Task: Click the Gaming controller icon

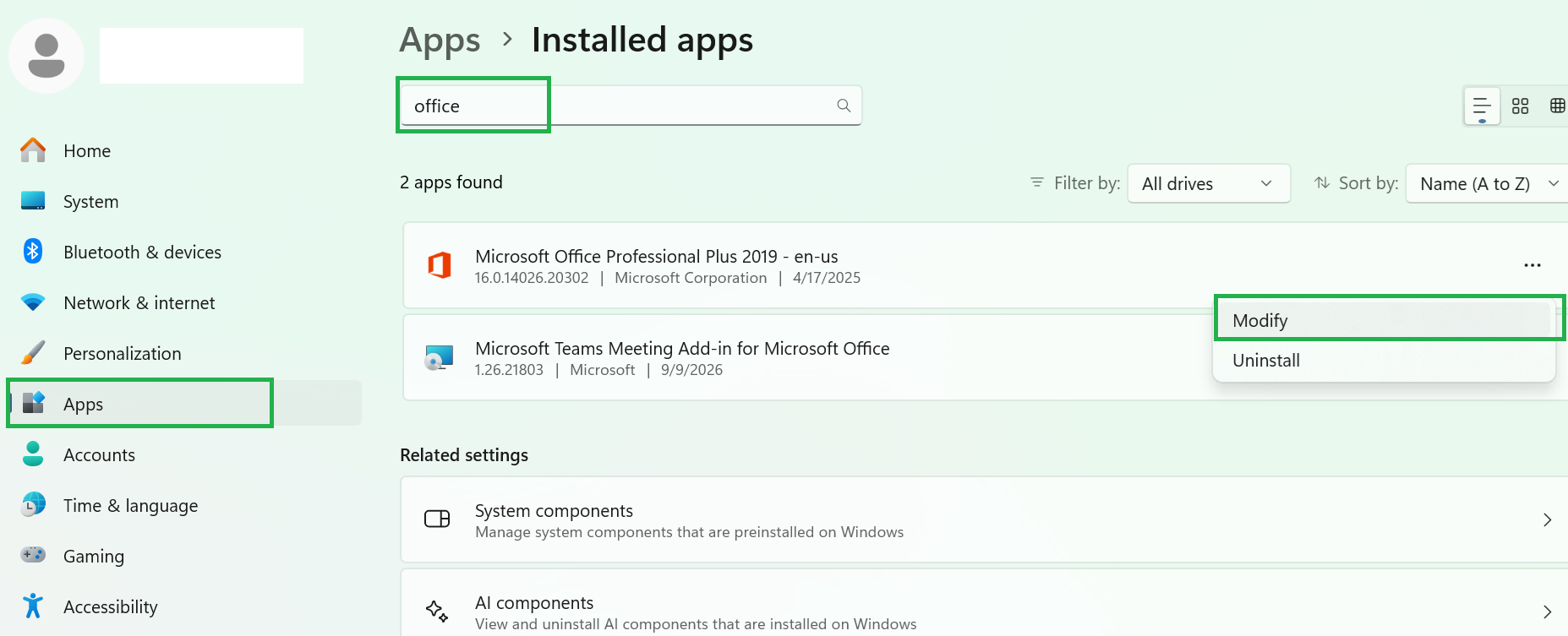Action: [x=33, y=555]
